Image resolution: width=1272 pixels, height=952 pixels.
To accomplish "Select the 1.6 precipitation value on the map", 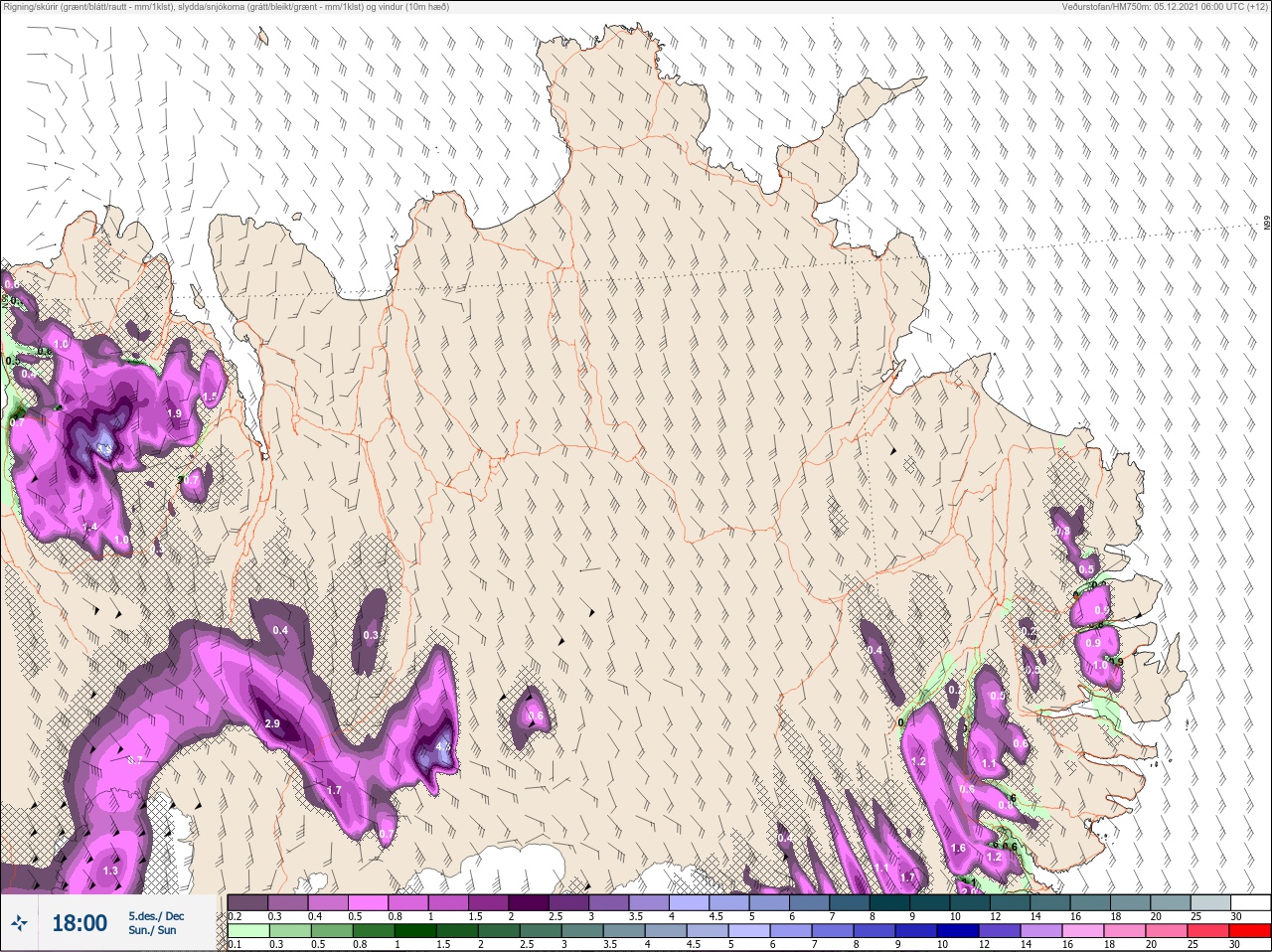I will point(958,848).
